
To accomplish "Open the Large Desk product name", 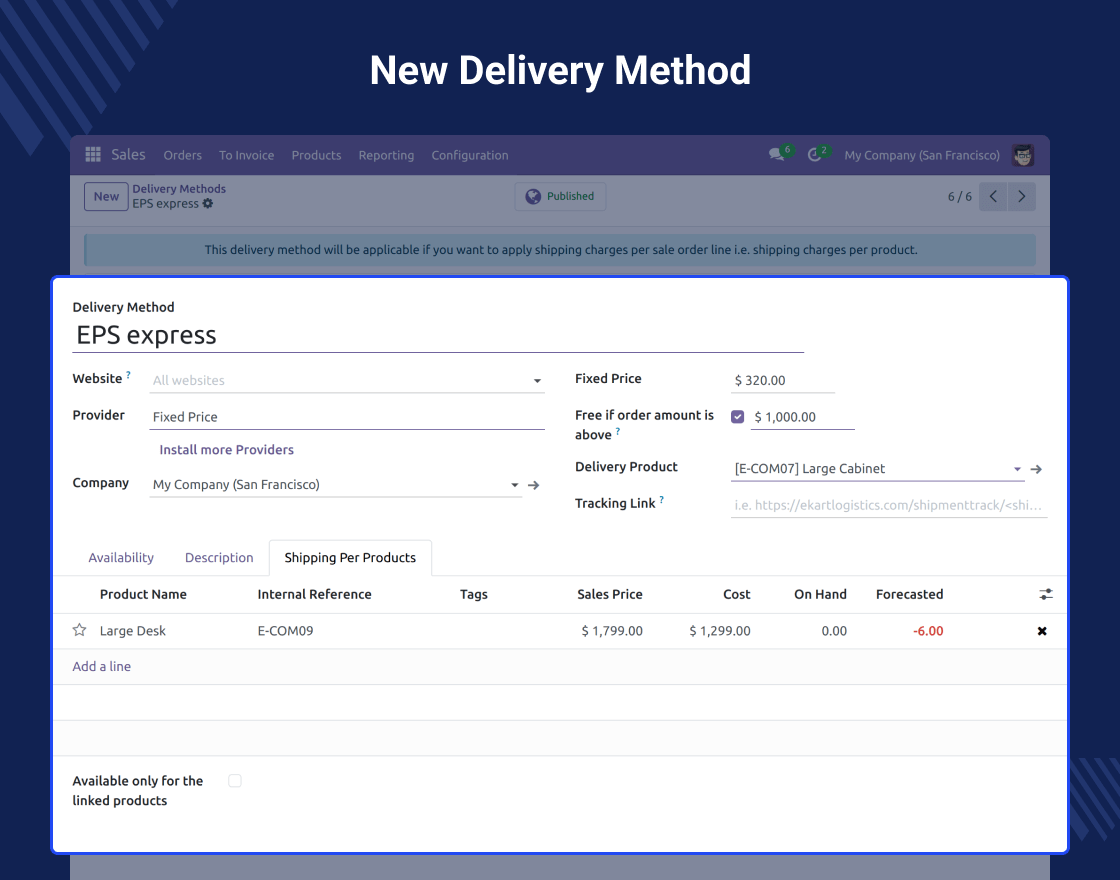I will tap(133, 631).
